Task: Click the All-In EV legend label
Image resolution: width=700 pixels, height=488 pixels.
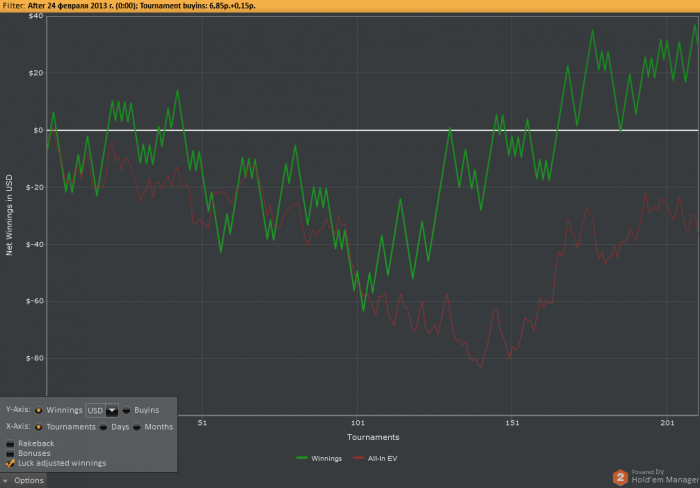Action: [383, 459]
